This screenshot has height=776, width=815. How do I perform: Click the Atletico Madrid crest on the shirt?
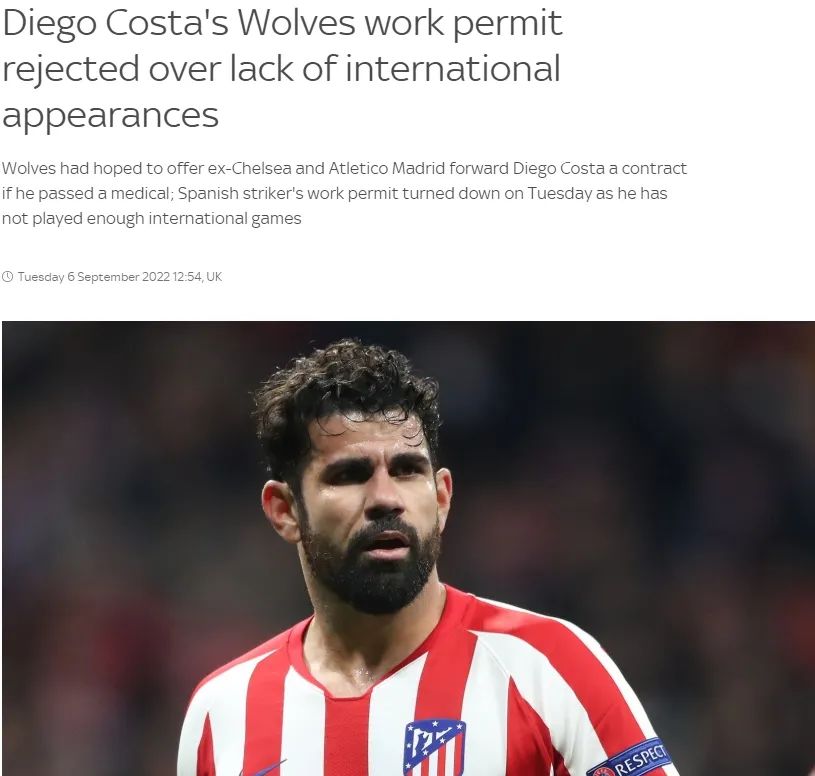[x=435, y=747]
